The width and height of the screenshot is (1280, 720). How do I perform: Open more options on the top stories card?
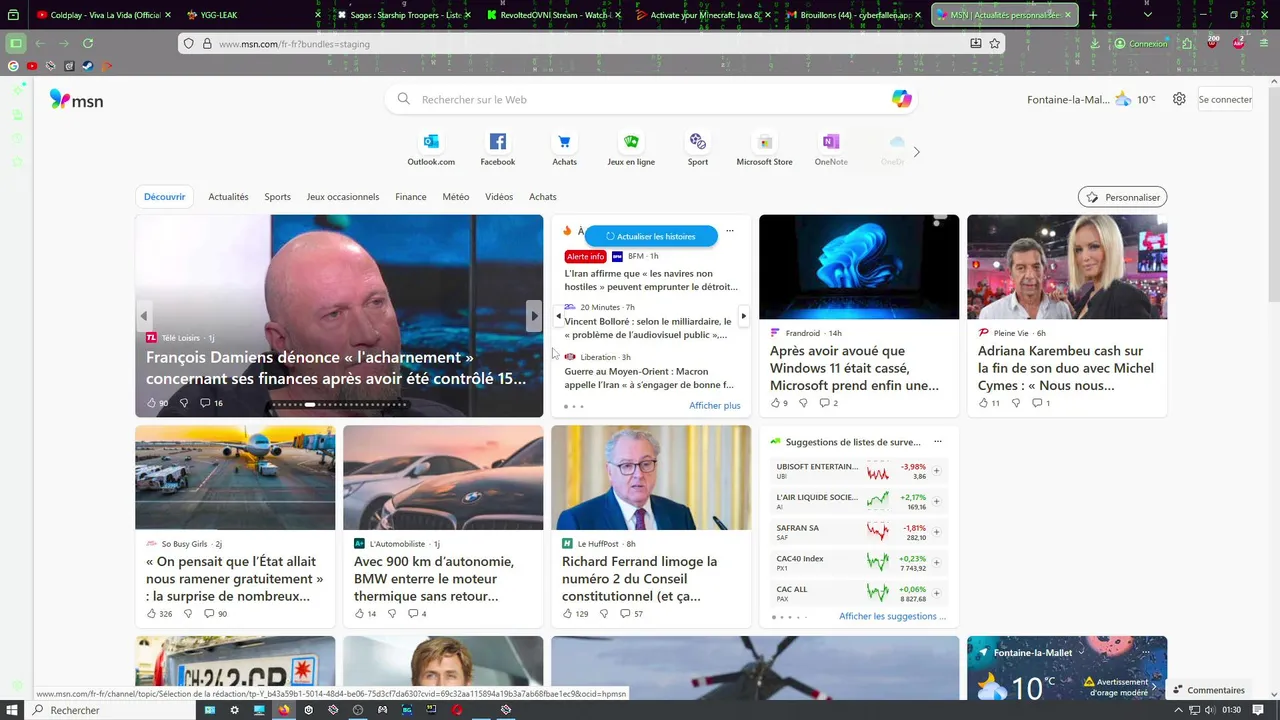pos(730,231)
